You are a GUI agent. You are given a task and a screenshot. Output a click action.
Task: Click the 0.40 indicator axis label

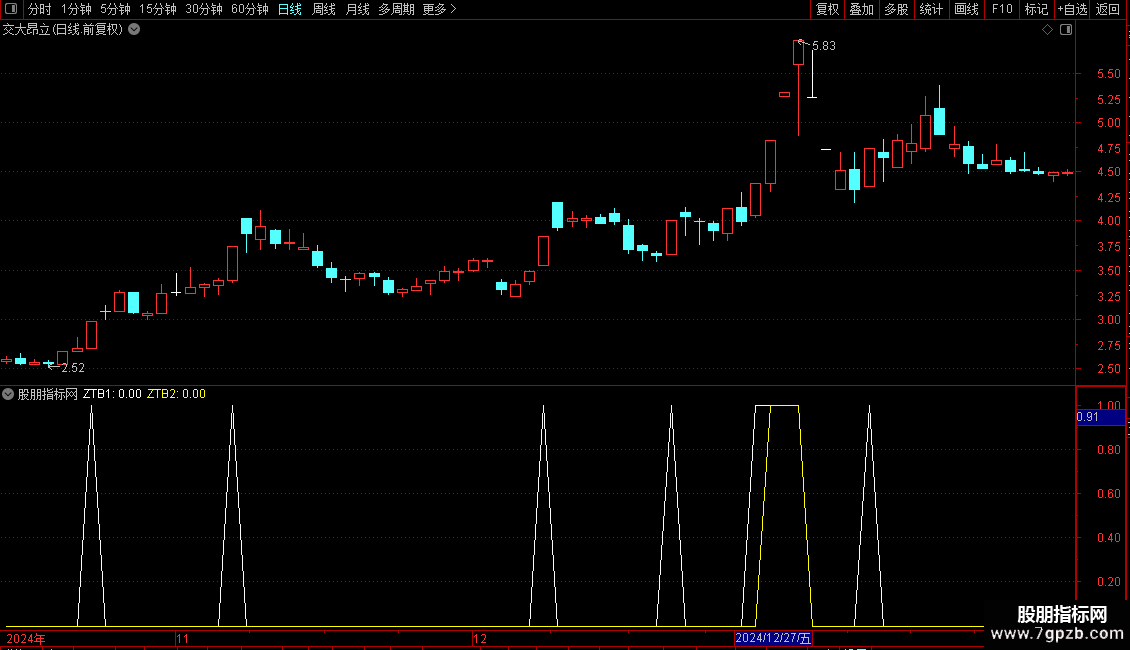point(1108,538)
